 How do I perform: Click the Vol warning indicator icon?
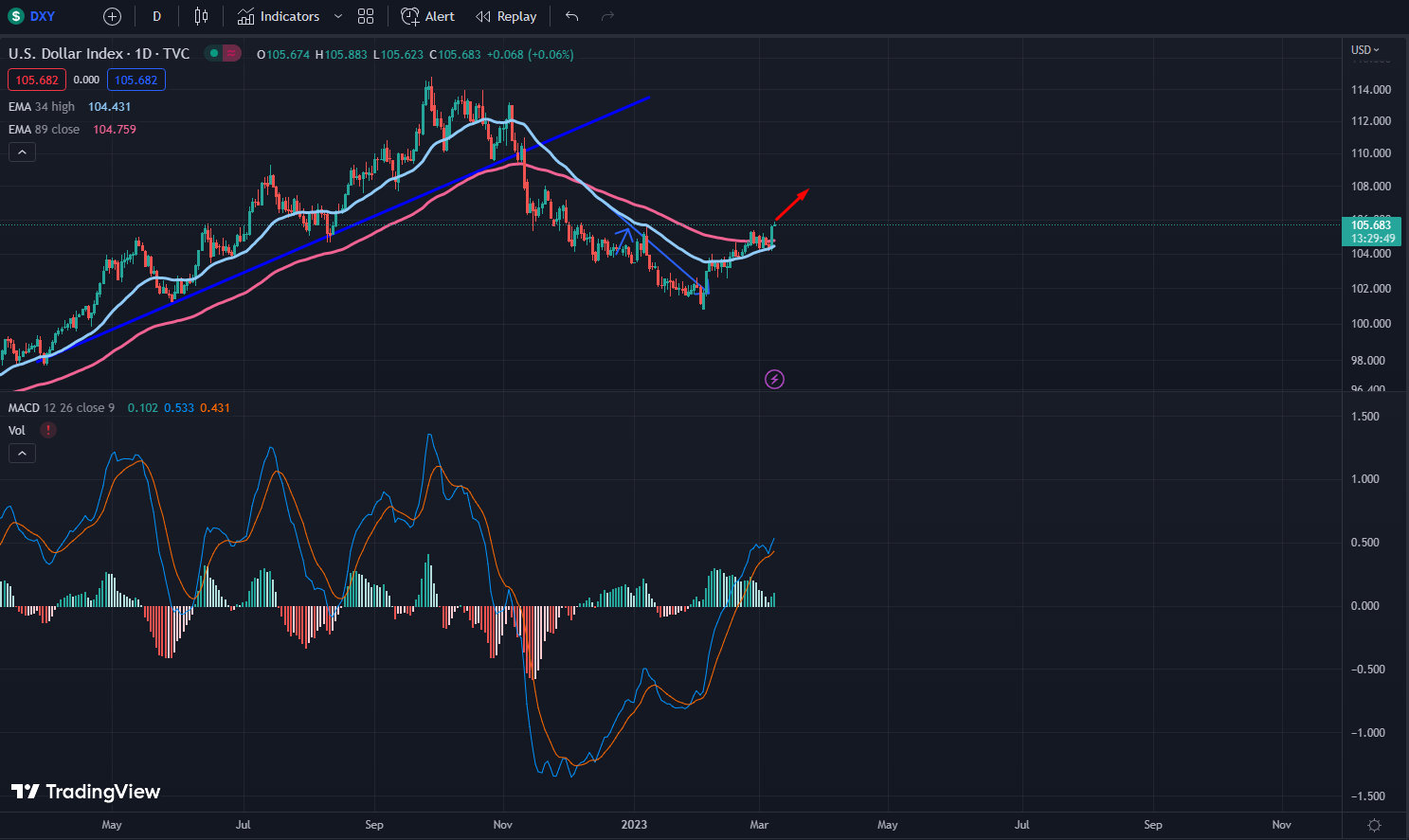click(x=47, y=430)
